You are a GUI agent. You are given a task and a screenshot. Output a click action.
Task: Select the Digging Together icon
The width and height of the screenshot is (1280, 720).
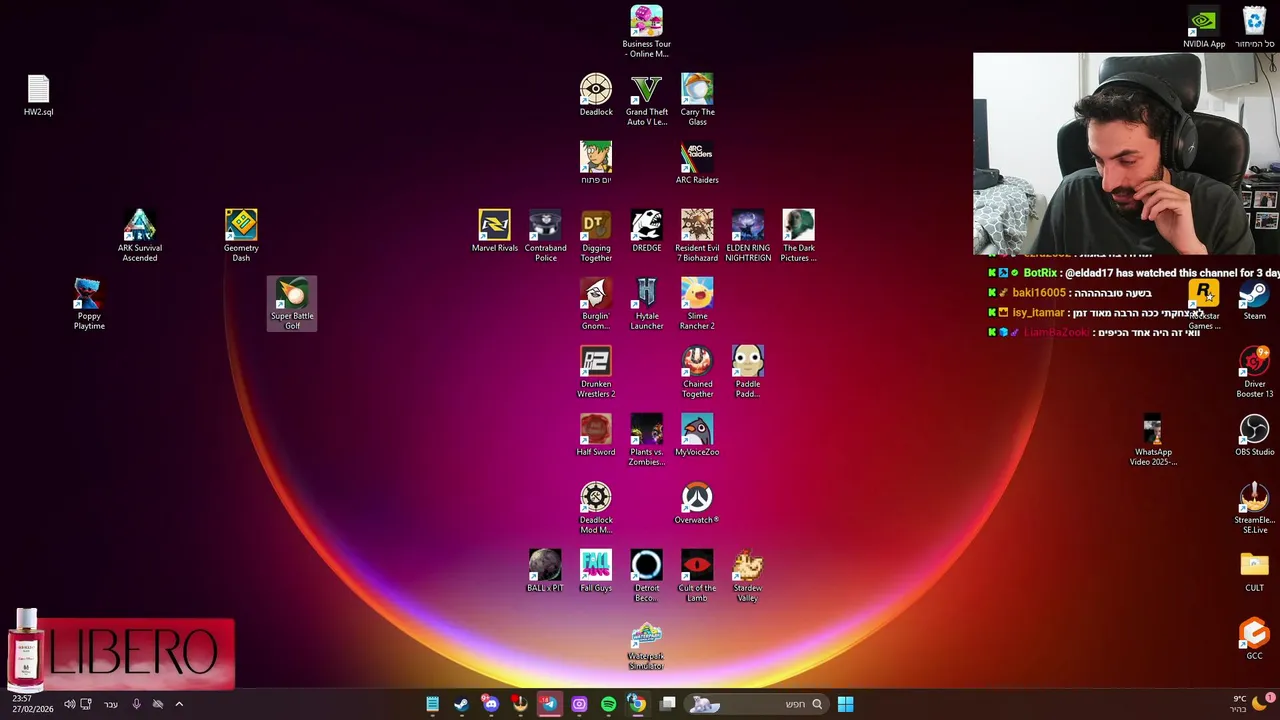596,236
